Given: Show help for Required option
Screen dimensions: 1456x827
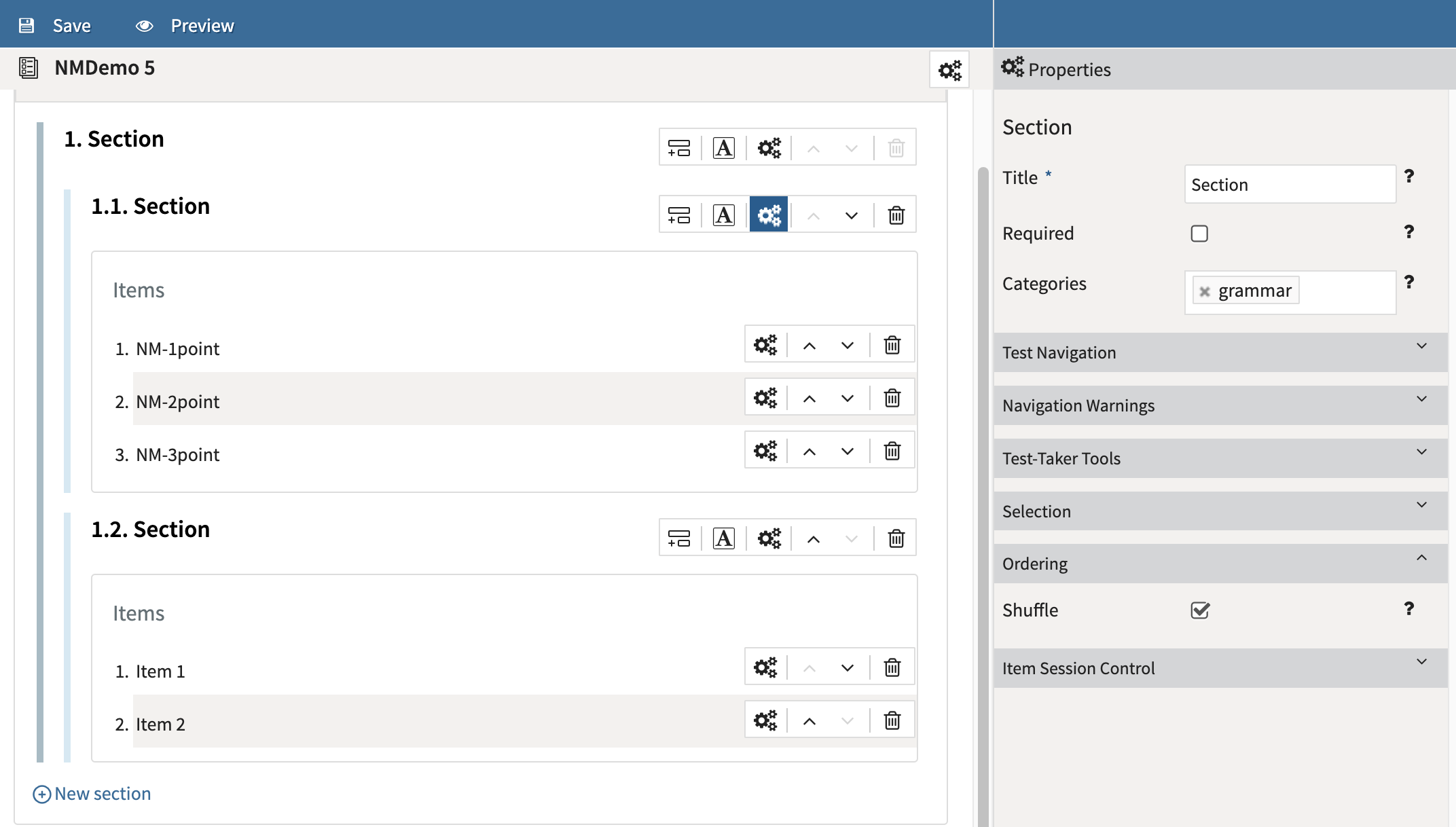Looking at the screenshot, I should 1409,232.
